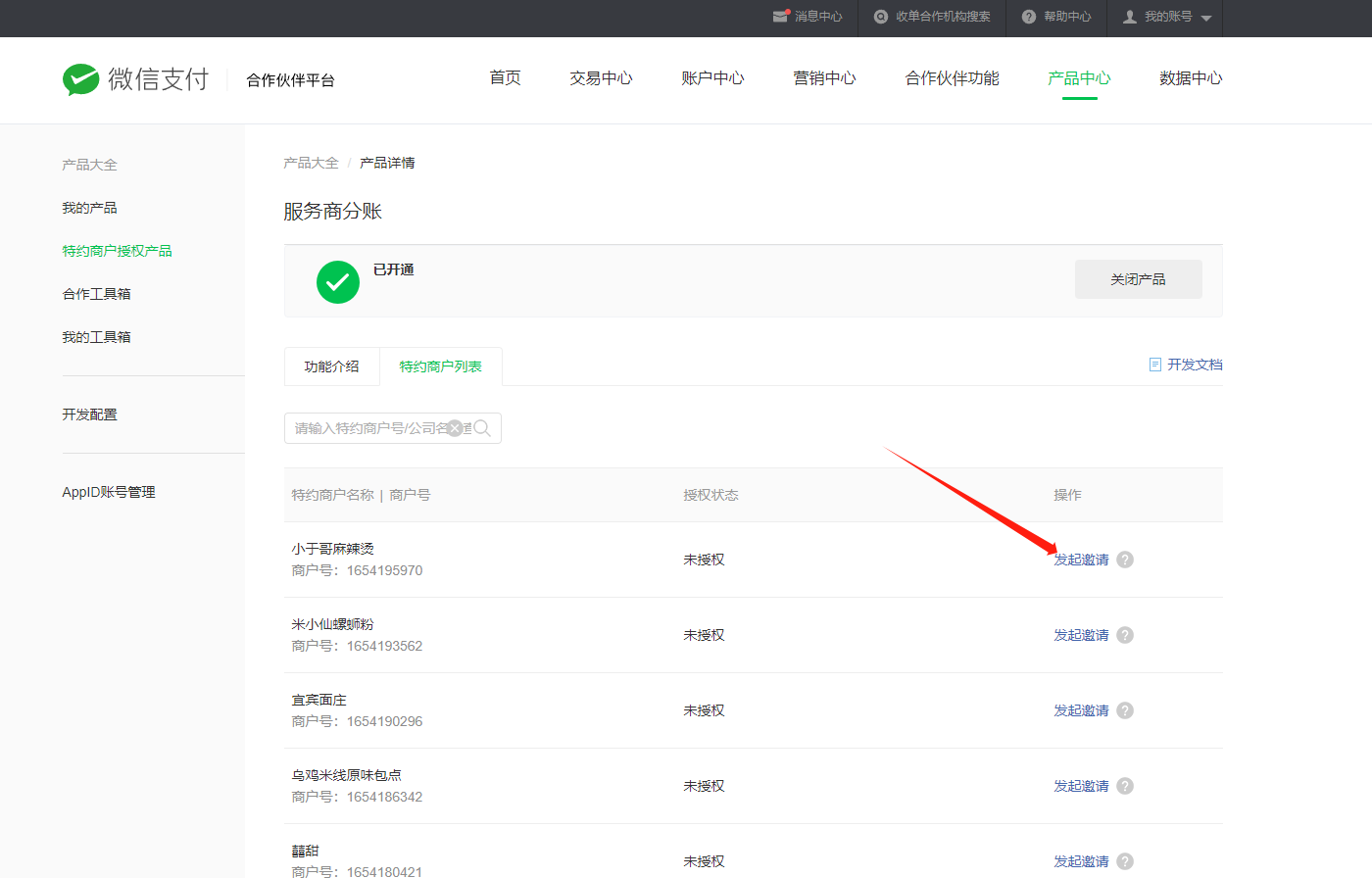Click the help icon in 米小仙螺蛳粉 row
This screenshot has width=1372, height=878.
[1125, 635]
